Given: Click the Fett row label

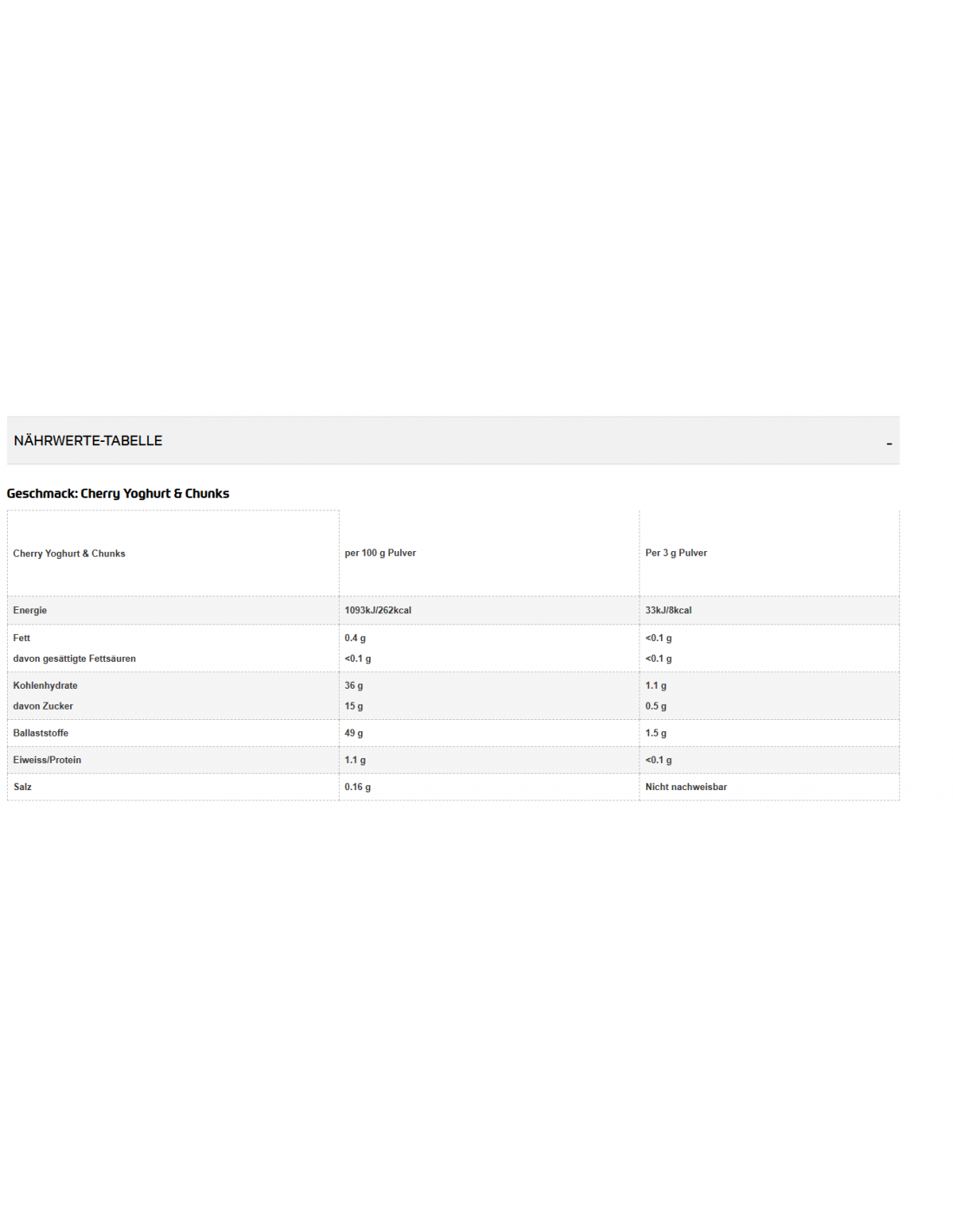Looking at the screenshot, I should click(22, 639).
